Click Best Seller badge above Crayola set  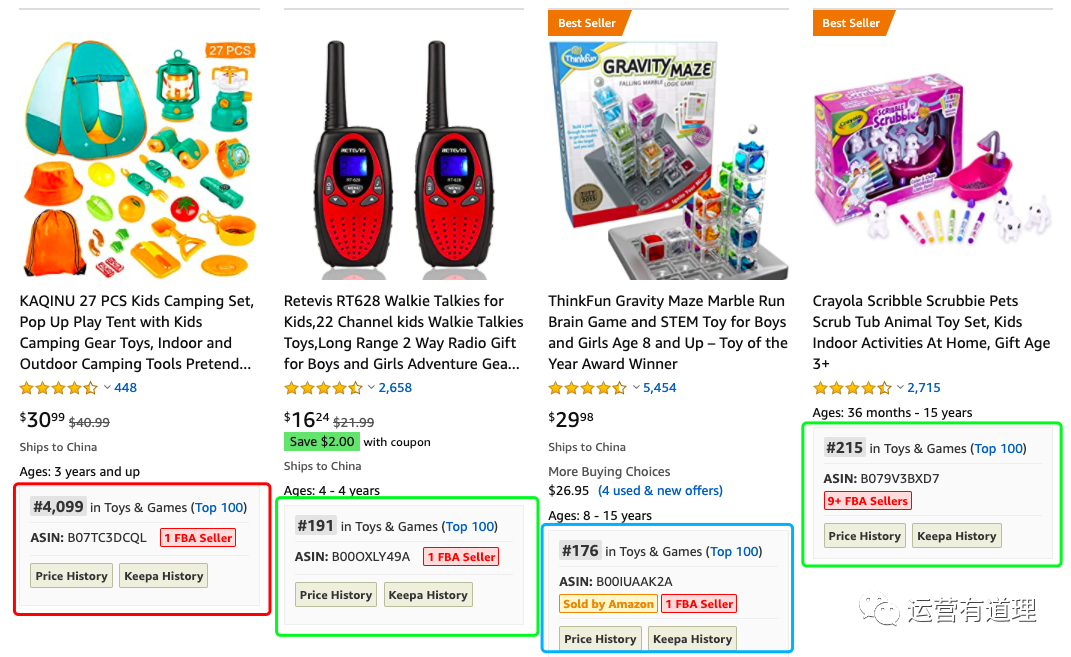pyautogui.click(x=853, y=23)
